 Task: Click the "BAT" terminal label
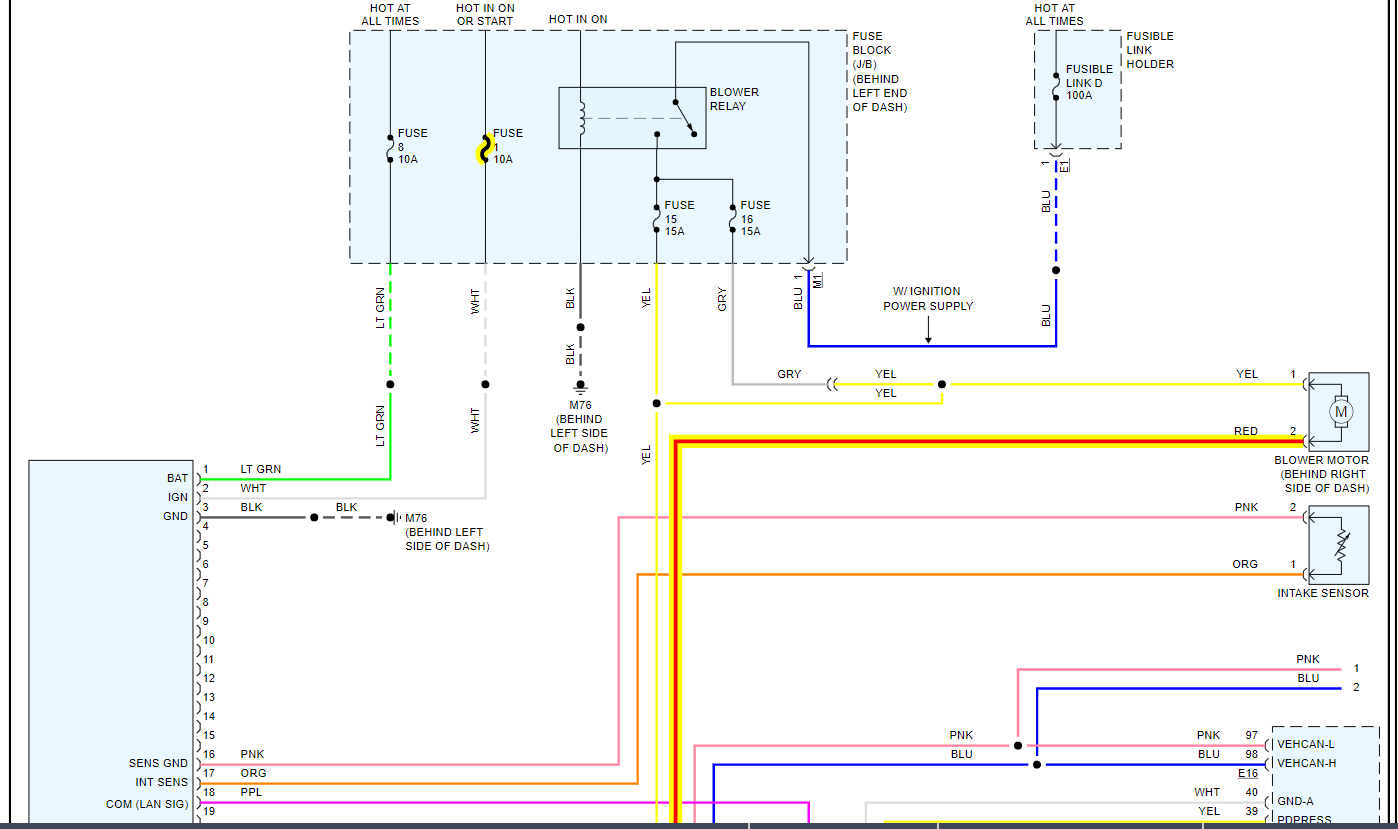[177, 478]
